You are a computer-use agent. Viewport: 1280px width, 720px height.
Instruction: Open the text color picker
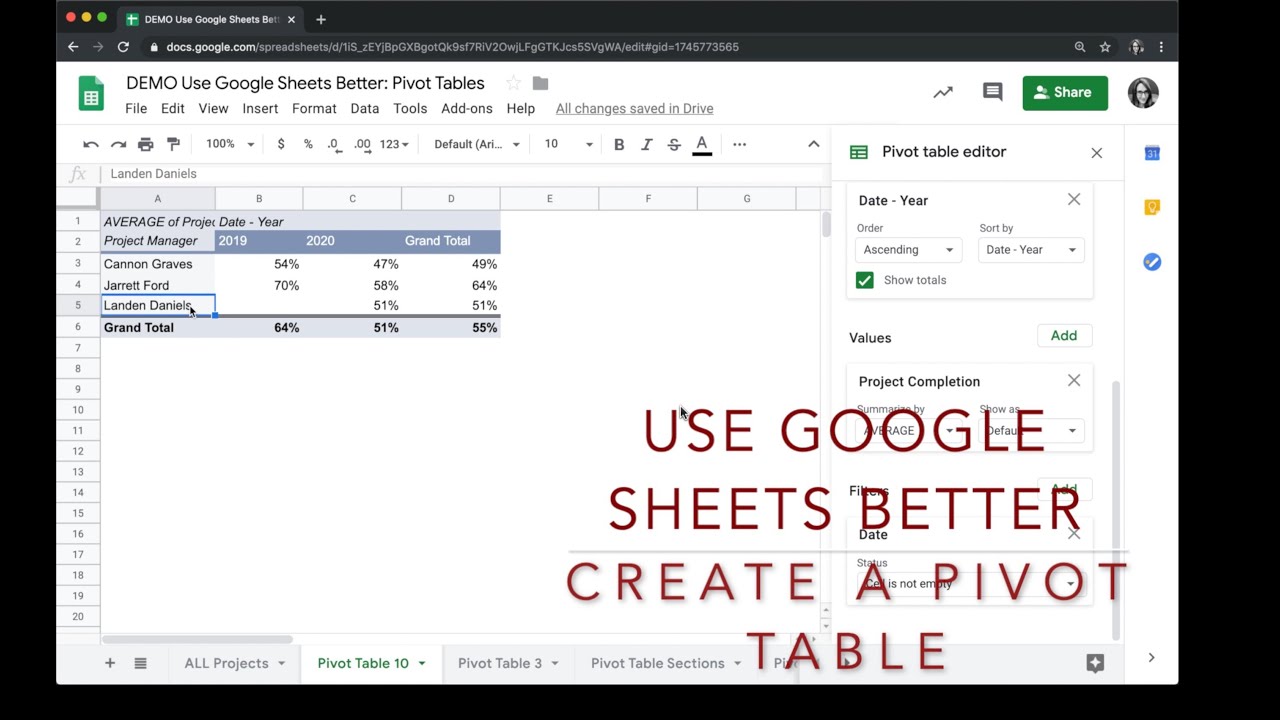point(702,145)
